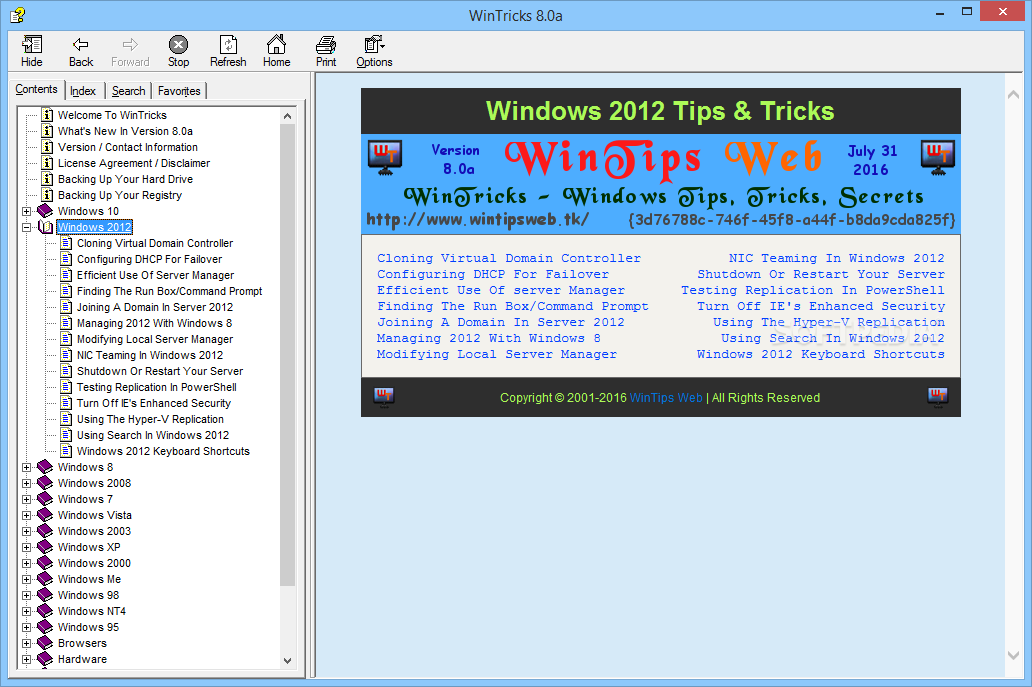Expand the Browsers tree node
1032x687 pixels.
click(26, 643)
